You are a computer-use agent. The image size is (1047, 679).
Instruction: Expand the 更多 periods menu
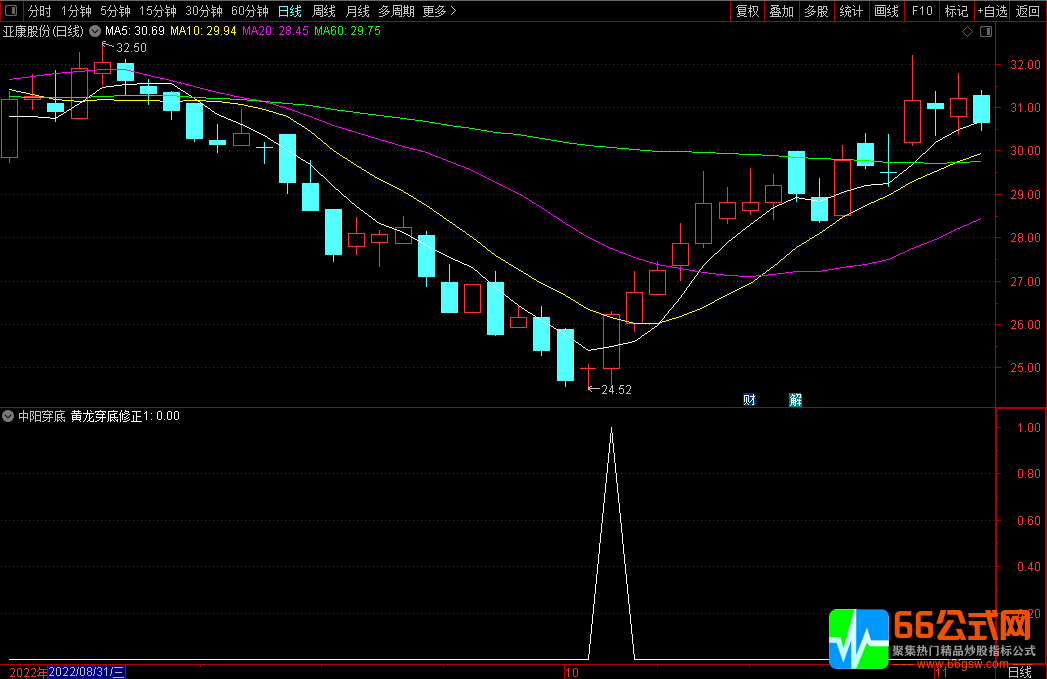(x=439, y=11)
